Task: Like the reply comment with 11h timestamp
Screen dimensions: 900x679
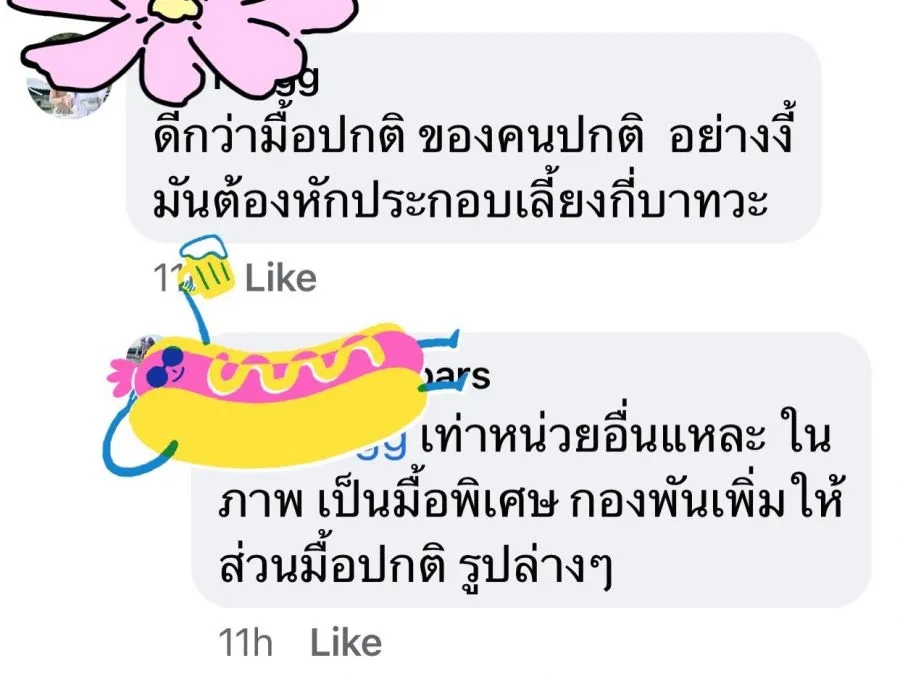Action: [x=346, y=642]
